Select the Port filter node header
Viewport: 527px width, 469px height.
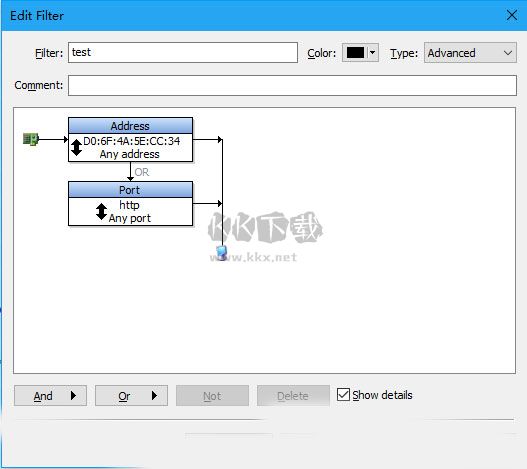(130, 190)
